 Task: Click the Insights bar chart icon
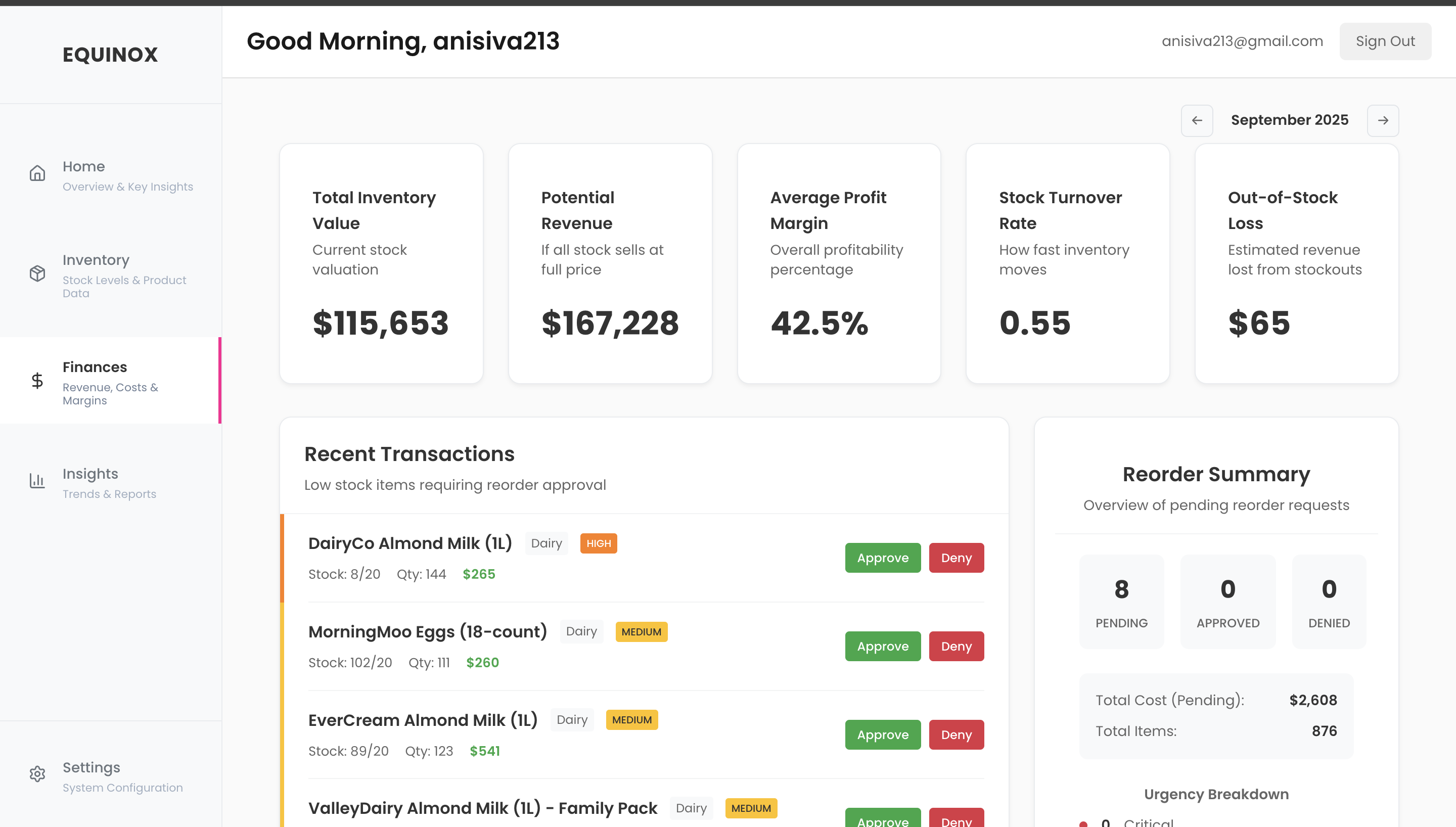point(37,481)
